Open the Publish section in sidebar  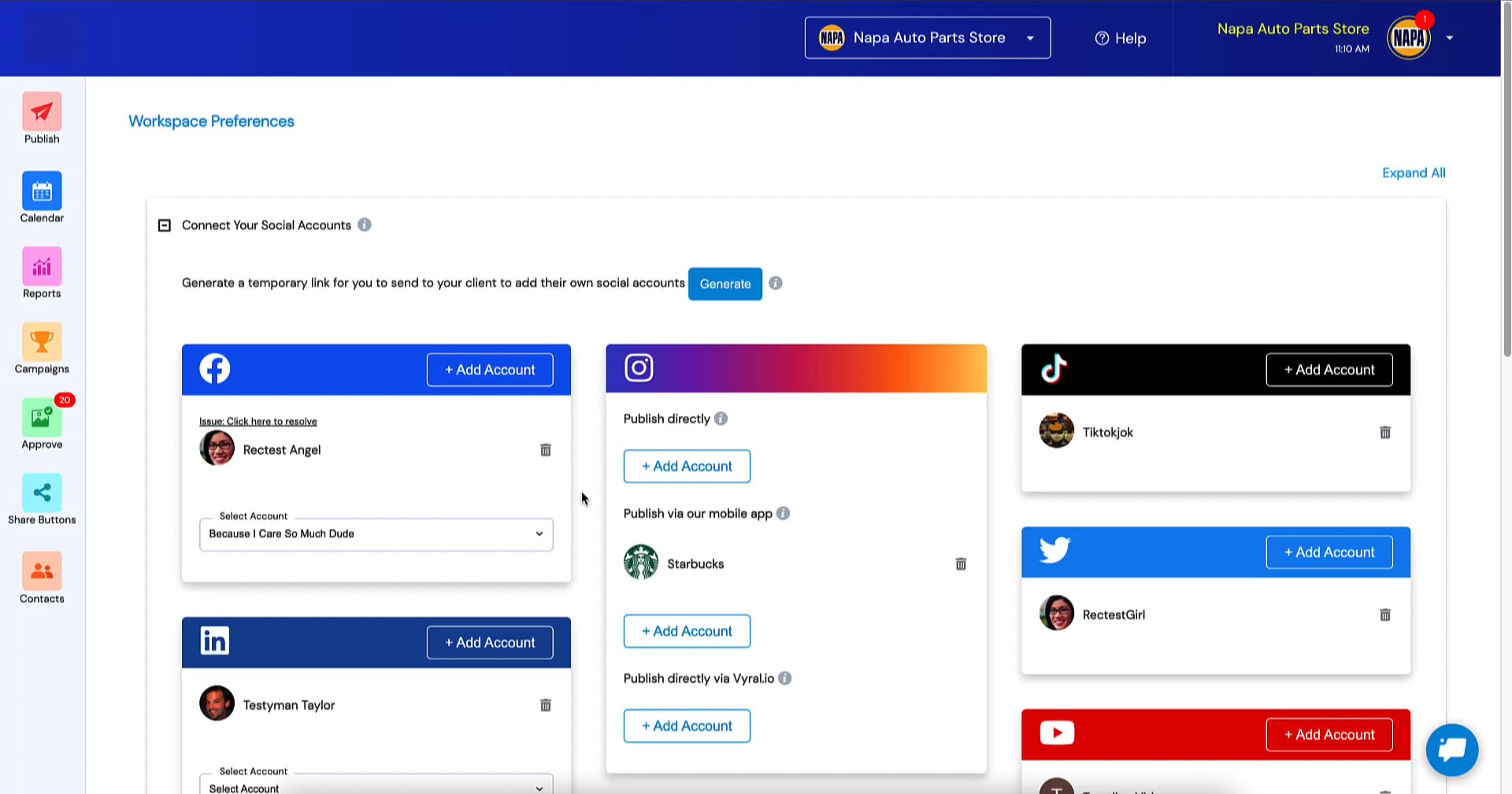(x=42, y=118)
